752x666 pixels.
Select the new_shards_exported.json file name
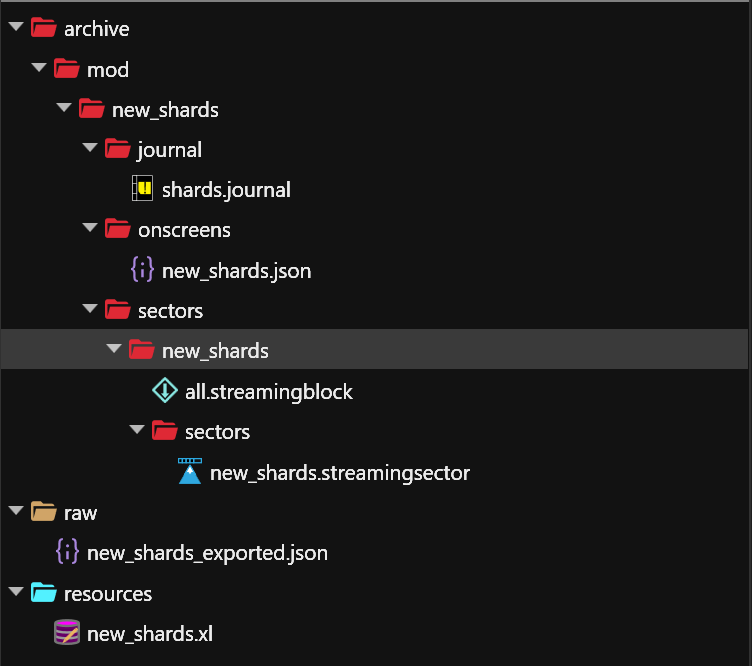pyautogui.click(x=207, y=552)
